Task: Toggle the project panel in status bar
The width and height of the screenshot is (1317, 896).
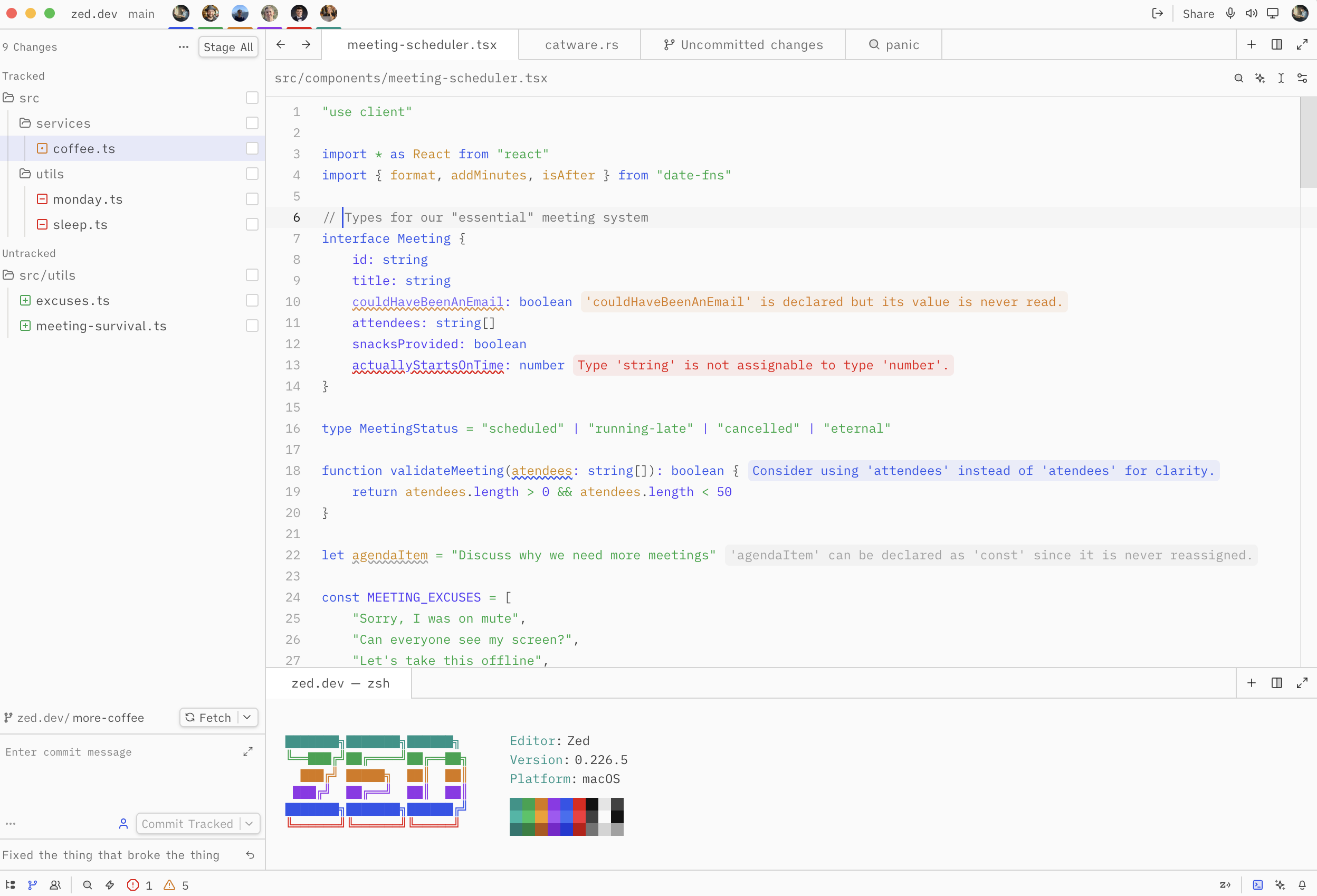Action: tap(10, 885)
